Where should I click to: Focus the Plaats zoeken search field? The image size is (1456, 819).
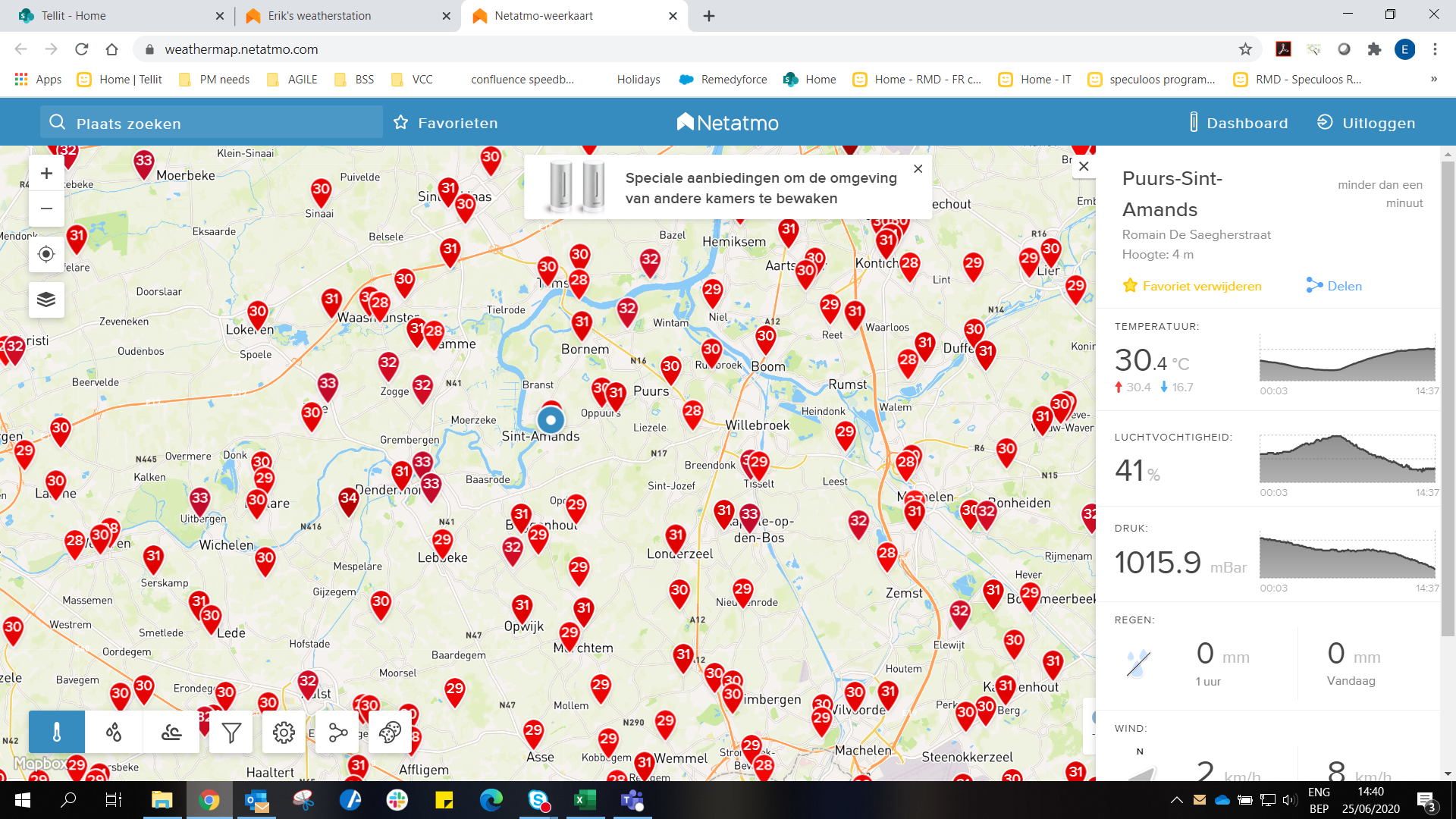pyautogui.click(x=212, y=123)
